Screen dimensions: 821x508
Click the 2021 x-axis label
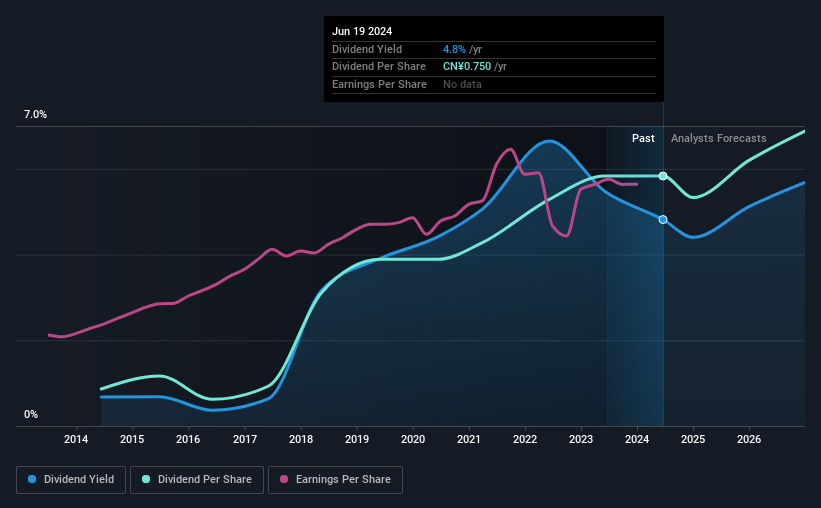(x=469, y=439)
